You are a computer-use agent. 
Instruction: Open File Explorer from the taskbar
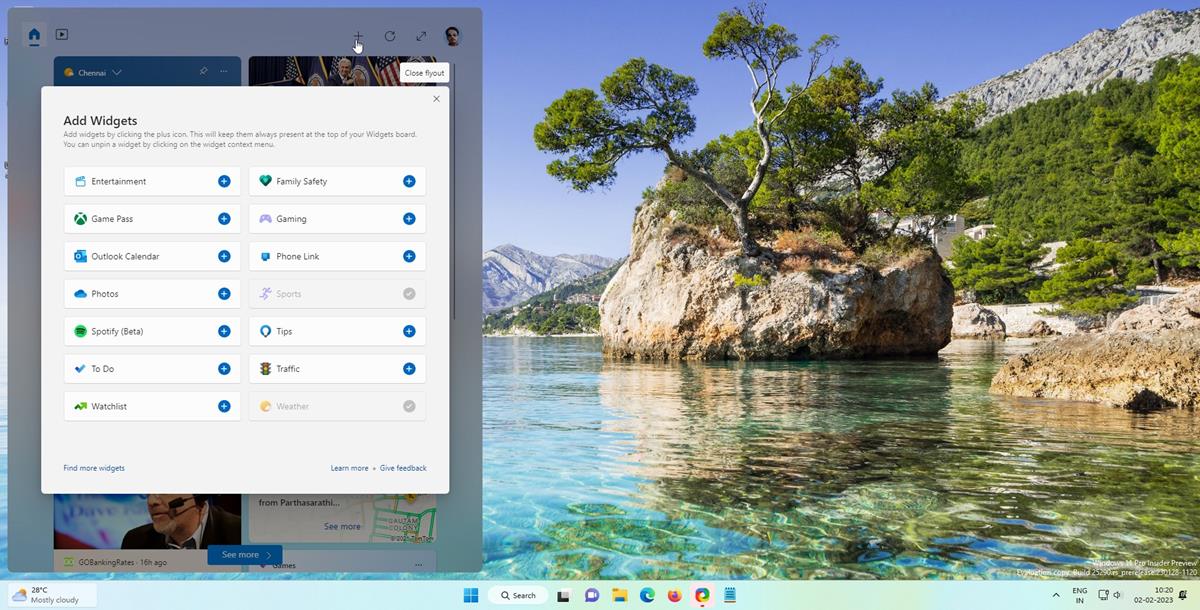[619, 595]
